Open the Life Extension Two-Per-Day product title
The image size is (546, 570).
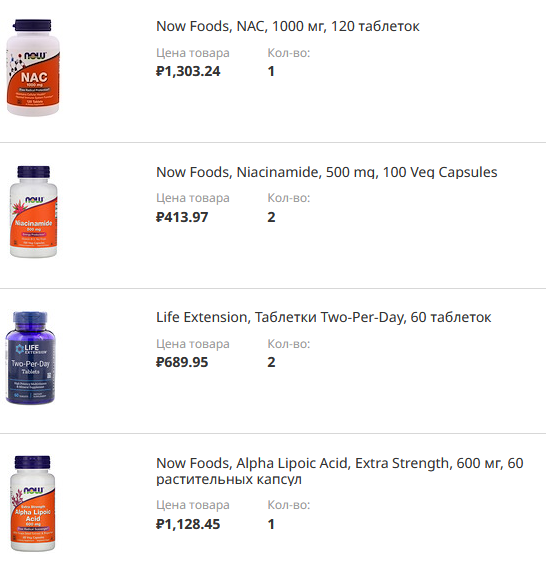pyautogui.click(x=324, y=317)
